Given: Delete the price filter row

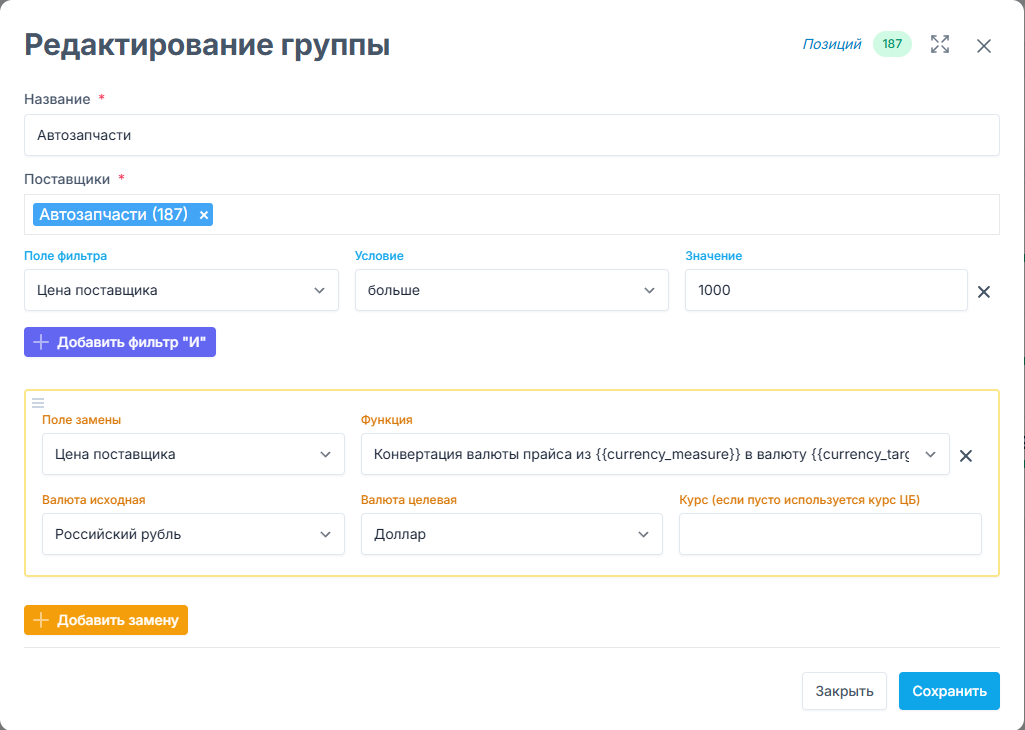Looking at the screenshot, I should pos(983,292).
